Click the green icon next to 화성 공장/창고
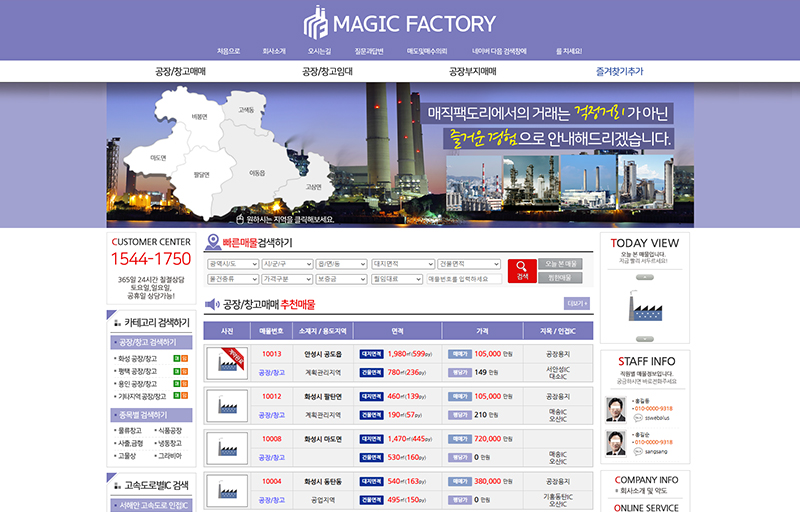 click(x=177, y=359)
